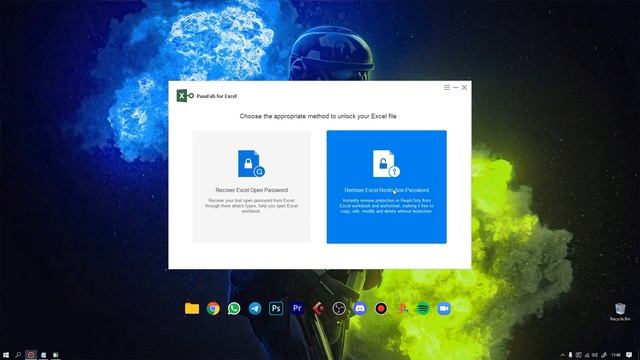Launch OBS Studio from the dock
640x360 pixels.
[x=339, y=309]
